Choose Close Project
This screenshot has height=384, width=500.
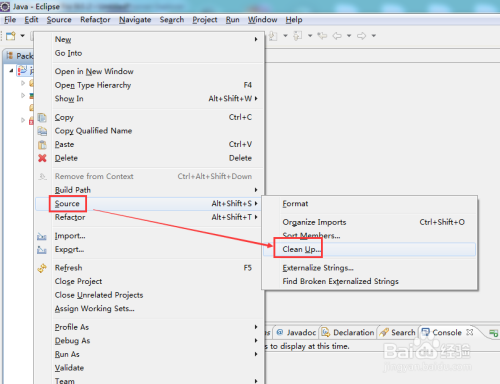click(x=148, y=281)
